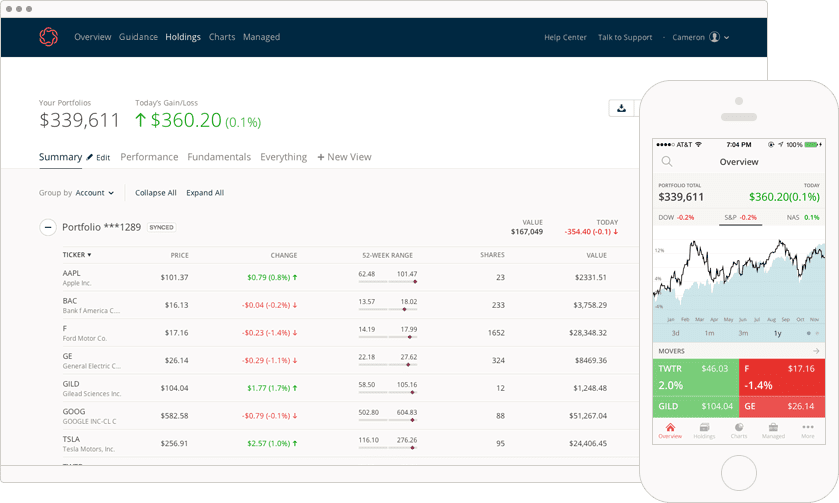Click the Expand All link

coord(205,193)
